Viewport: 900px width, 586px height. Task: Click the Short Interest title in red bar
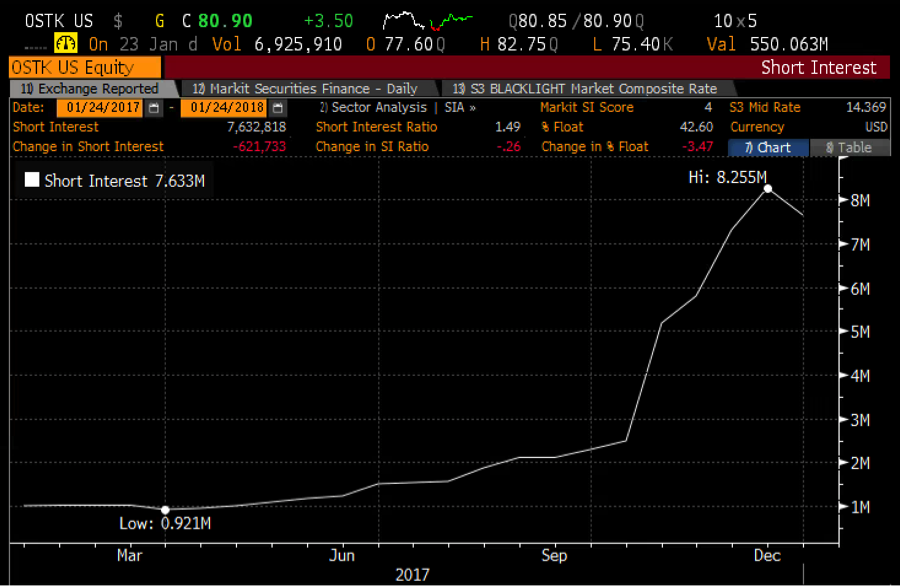(818, 68)
